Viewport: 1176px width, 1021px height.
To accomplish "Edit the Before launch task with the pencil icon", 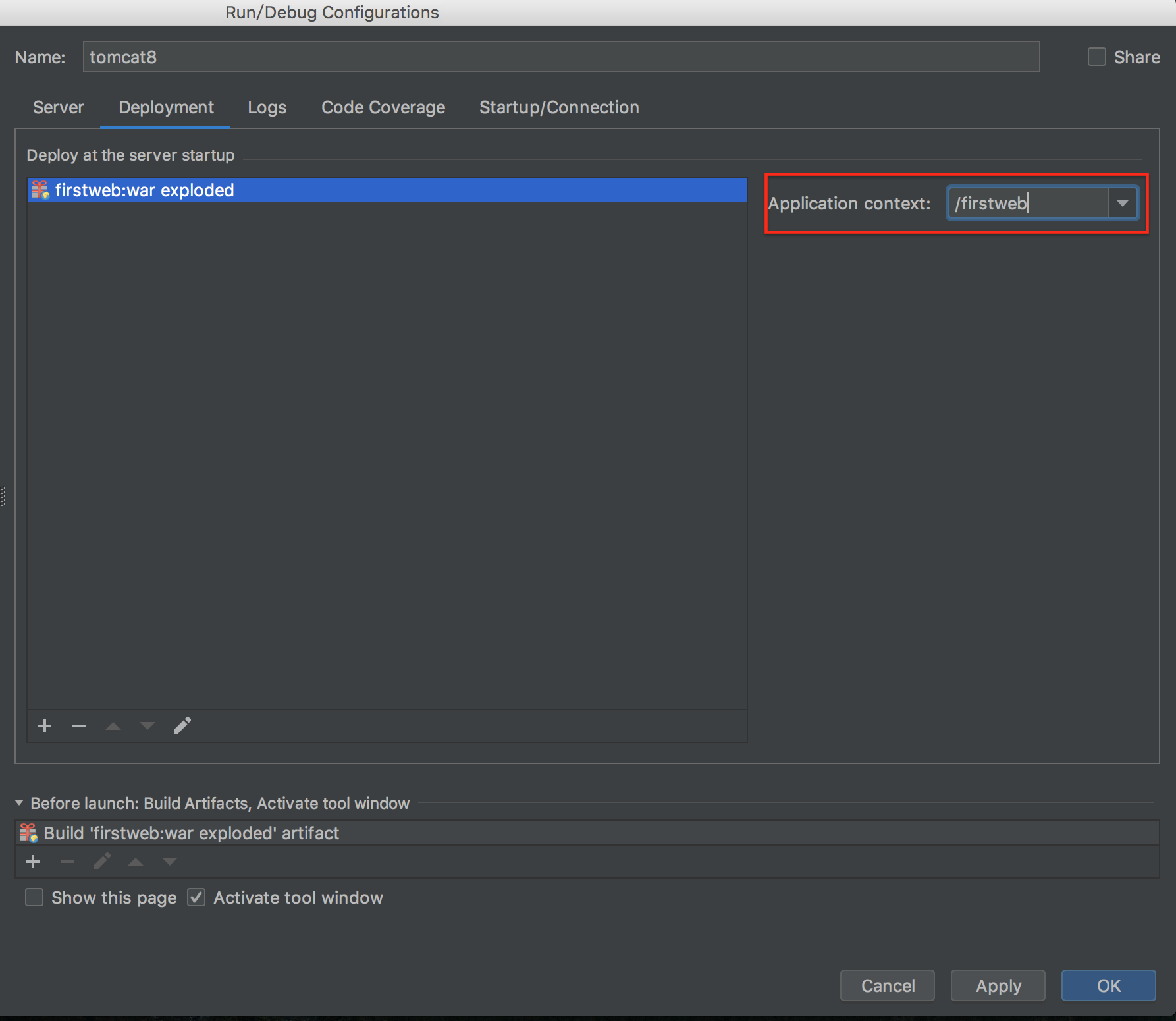I will coord(101,862).
